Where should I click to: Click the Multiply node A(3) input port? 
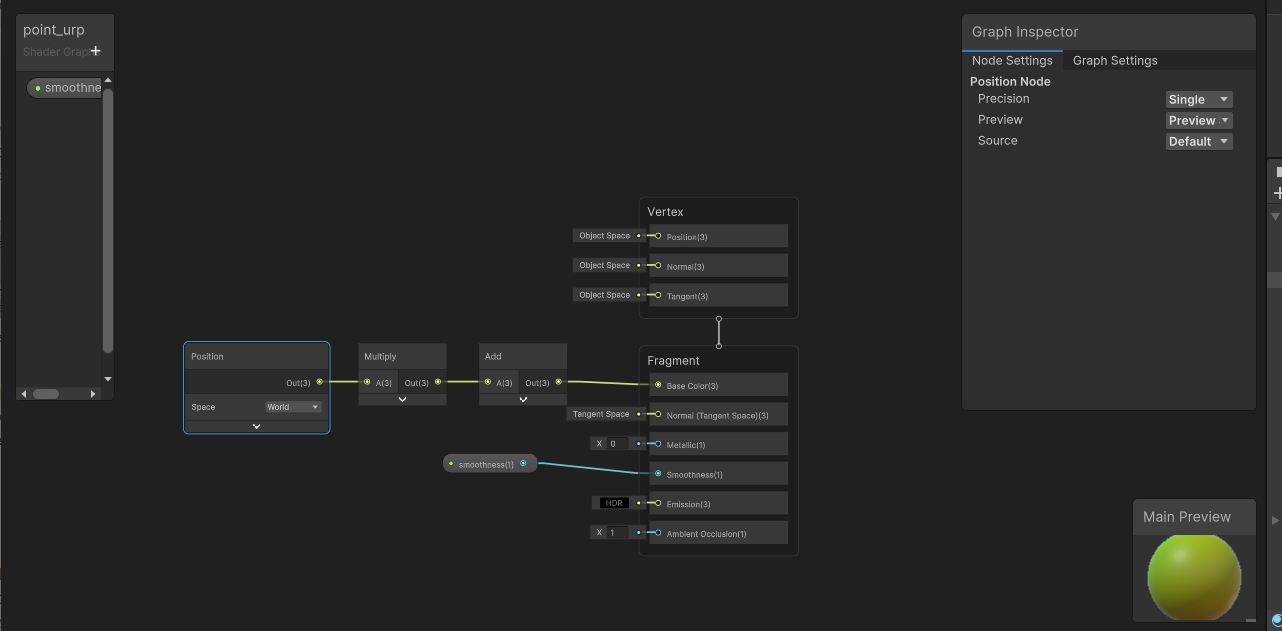[367, 382]
